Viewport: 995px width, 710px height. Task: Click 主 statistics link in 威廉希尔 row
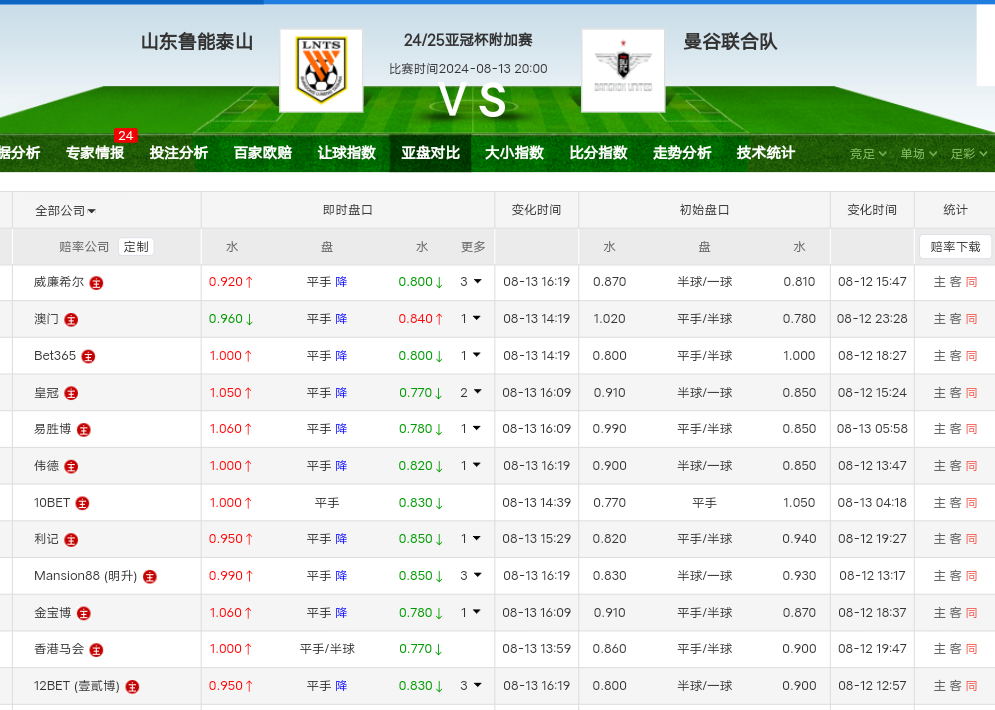pyautogui.click(x=940, y=282)
